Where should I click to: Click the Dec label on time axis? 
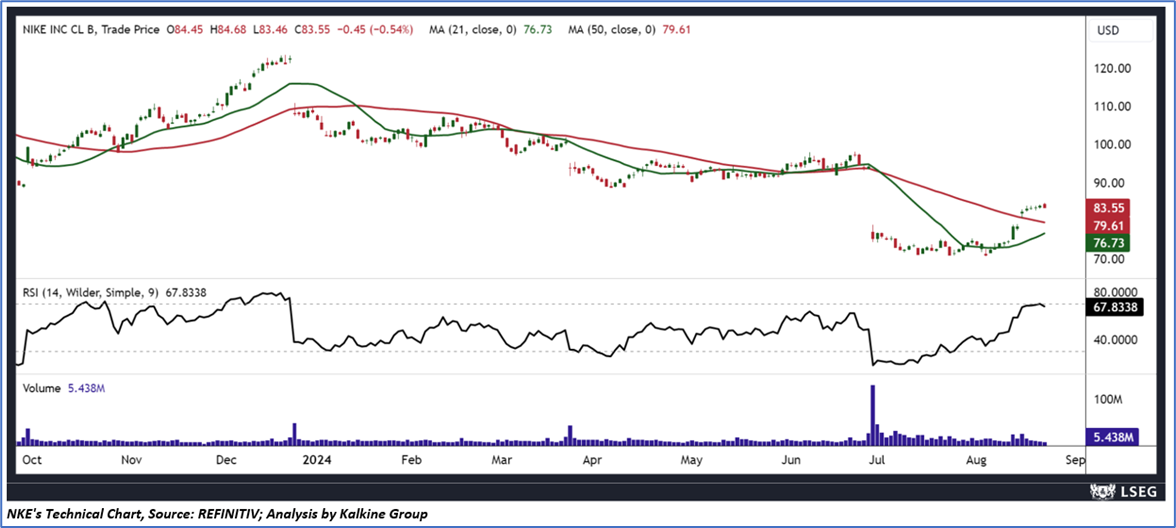226,458
